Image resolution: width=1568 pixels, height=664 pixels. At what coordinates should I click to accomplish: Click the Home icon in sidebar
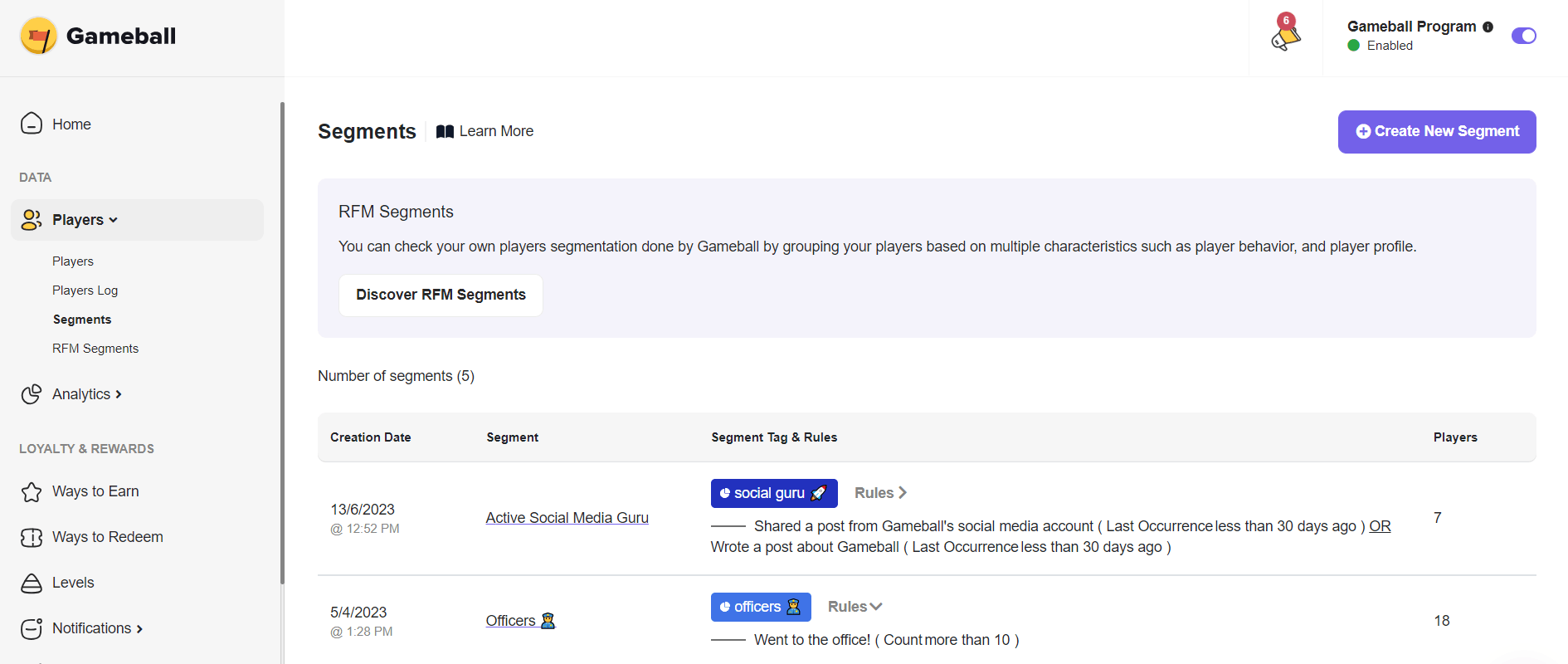click(32, 124)
